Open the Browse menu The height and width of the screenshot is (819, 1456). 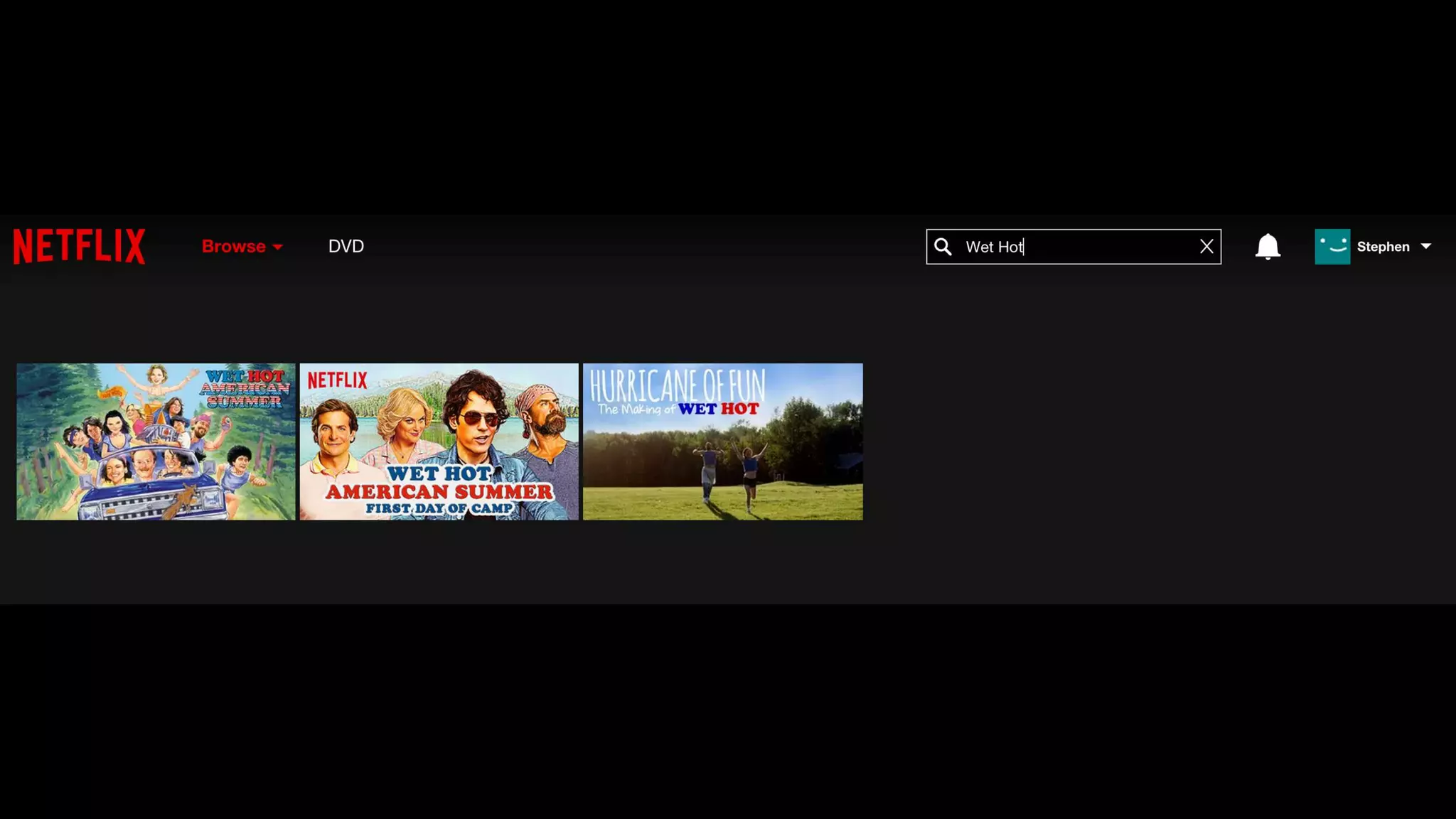click(x=234, y=247)
